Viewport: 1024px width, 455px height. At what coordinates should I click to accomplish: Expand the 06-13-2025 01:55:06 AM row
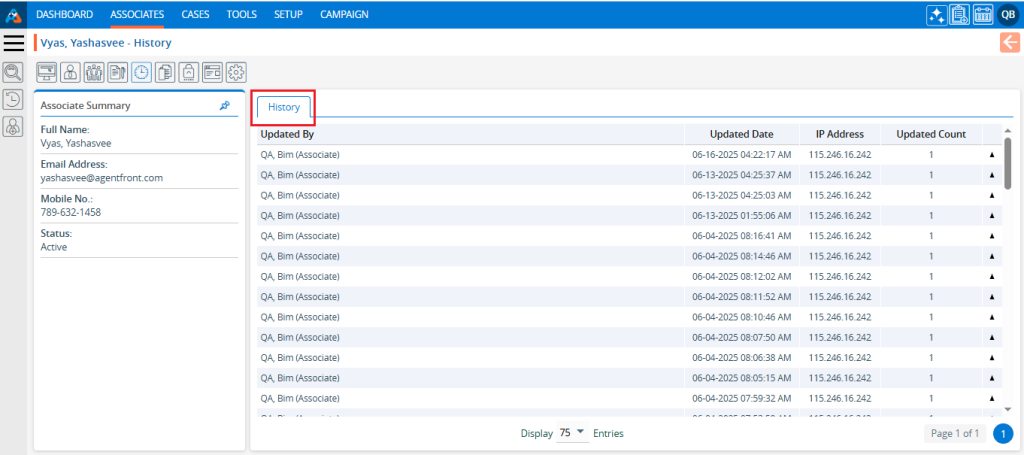click(992, 216)
